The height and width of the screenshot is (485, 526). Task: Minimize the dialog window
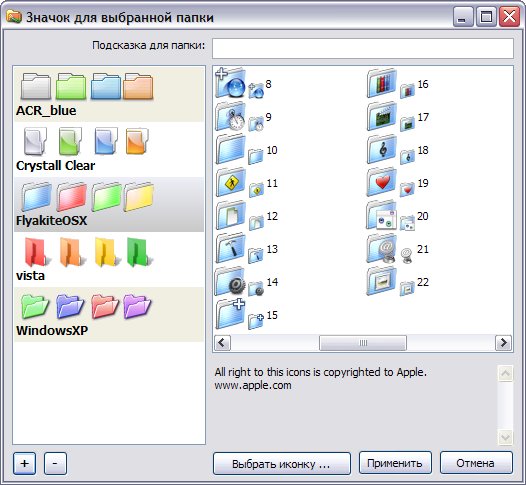[463, 17]
